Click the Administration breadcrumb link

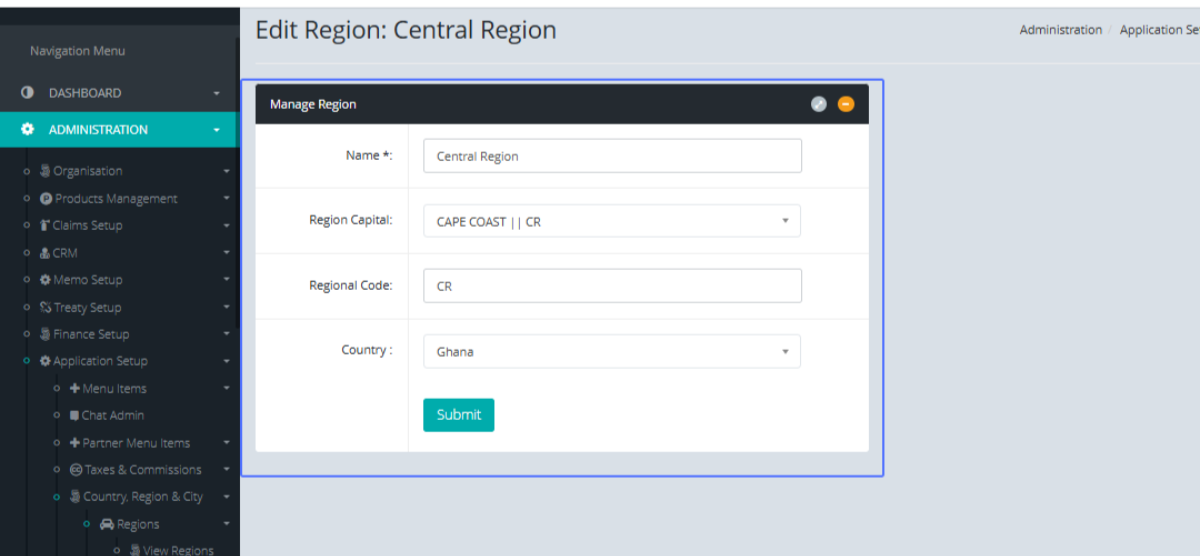tap(1060, 30)
